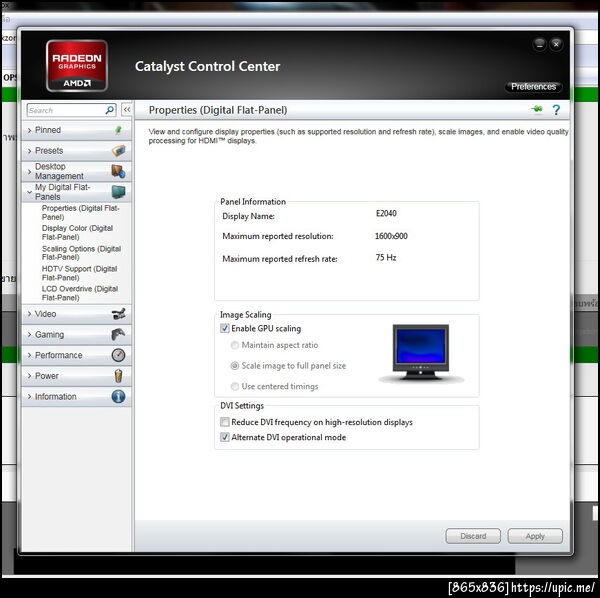
Task: Click the Video camera icon
Action: 119,314
